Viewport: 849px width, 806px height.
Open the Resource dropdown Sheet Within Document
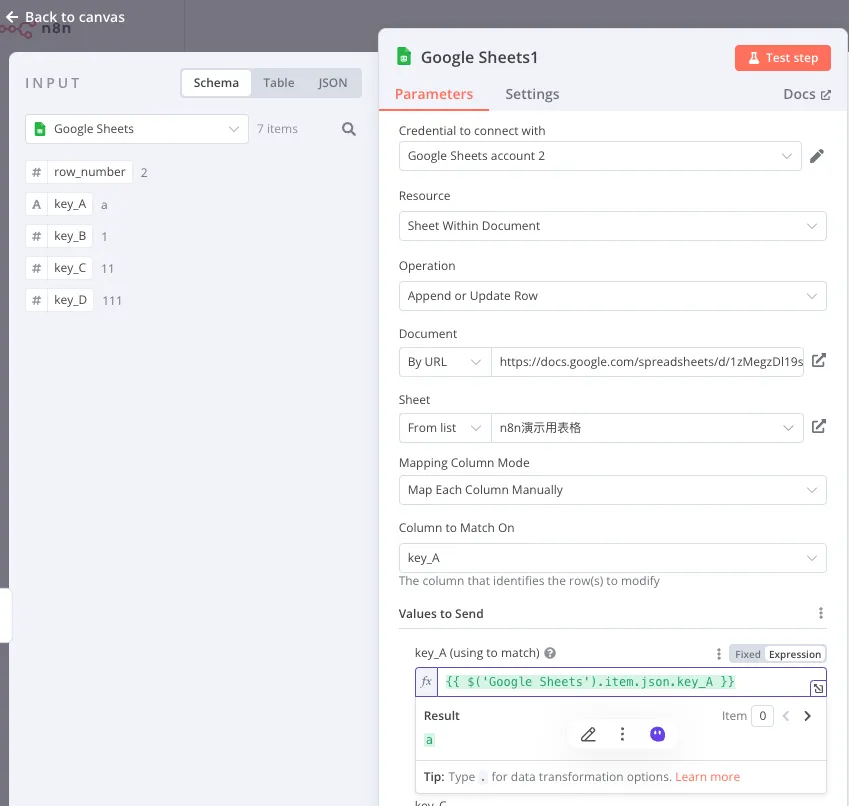point(612,226)
